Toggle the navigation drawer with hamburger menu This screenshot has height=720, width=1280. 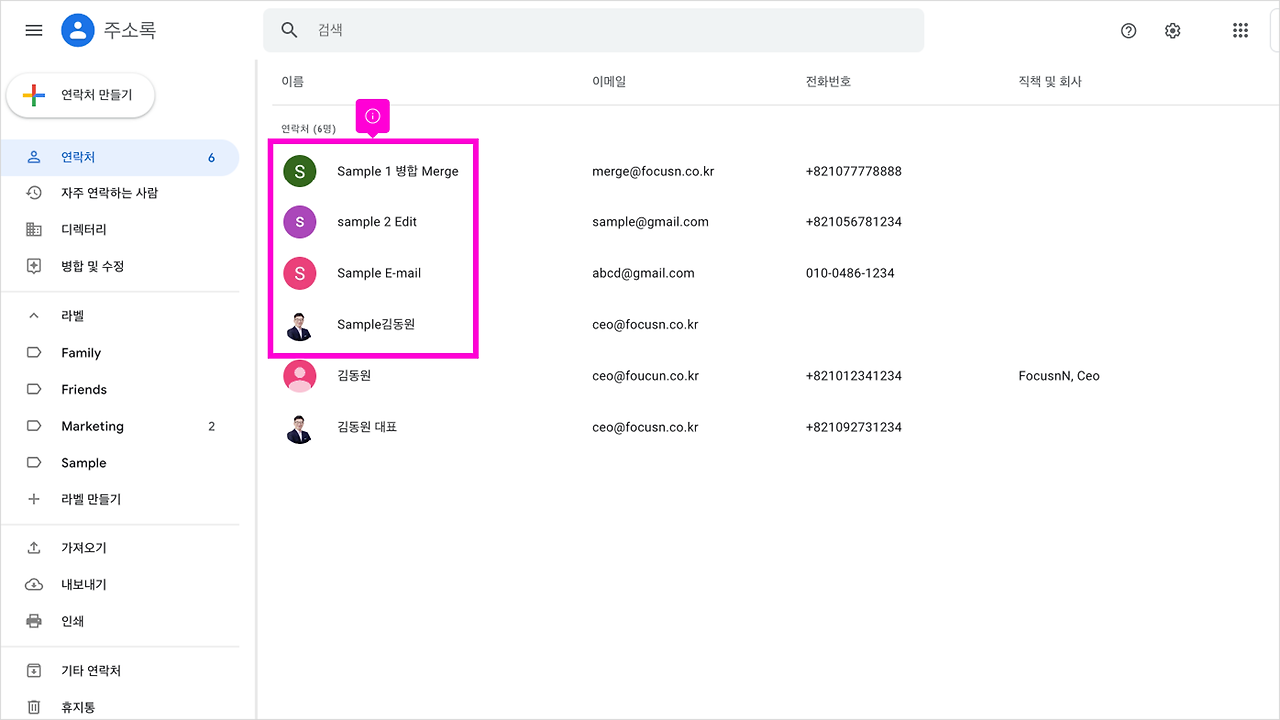tap(33, 30)
